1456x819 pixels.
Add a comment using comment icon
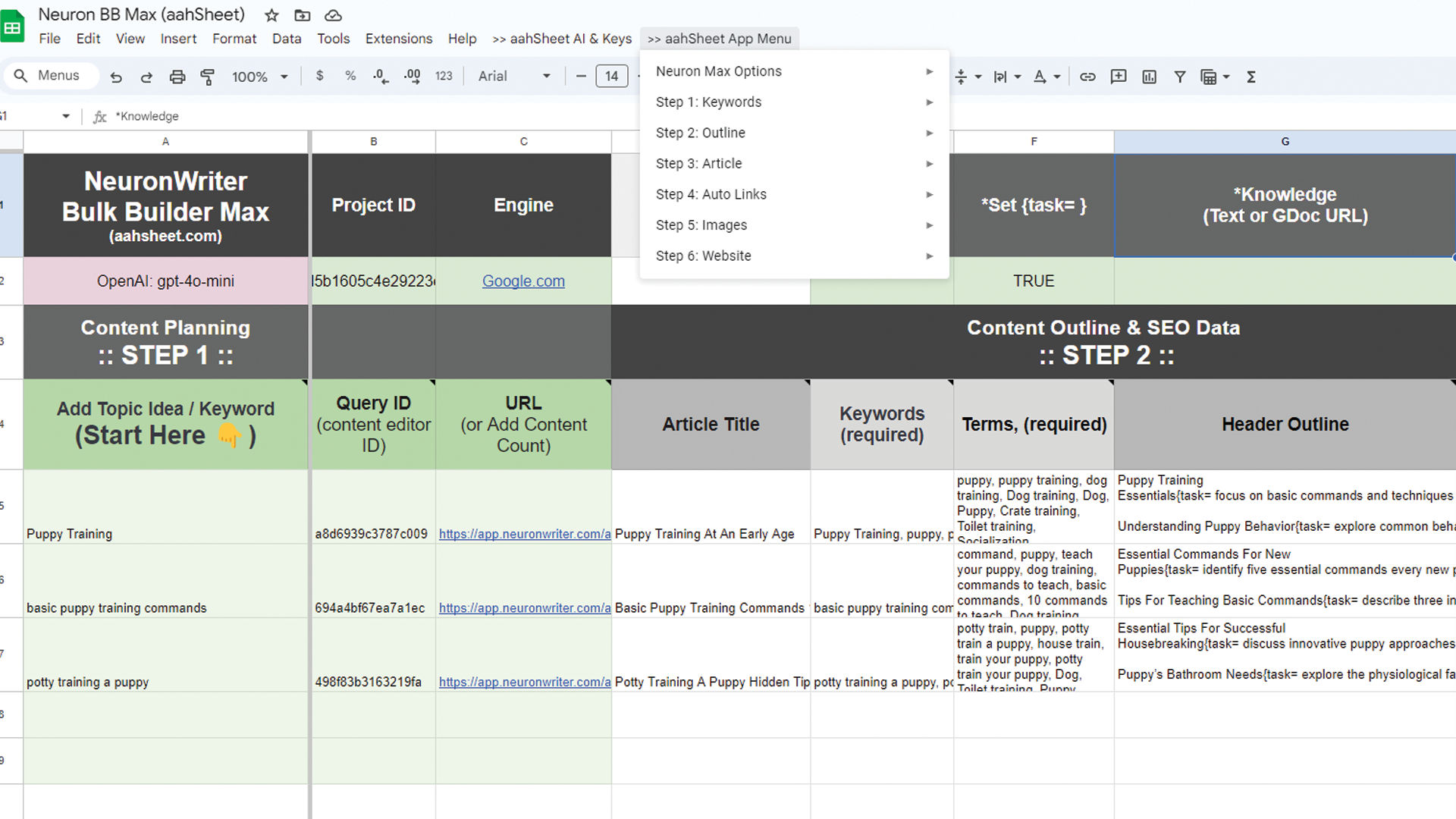click(1118, 77)
